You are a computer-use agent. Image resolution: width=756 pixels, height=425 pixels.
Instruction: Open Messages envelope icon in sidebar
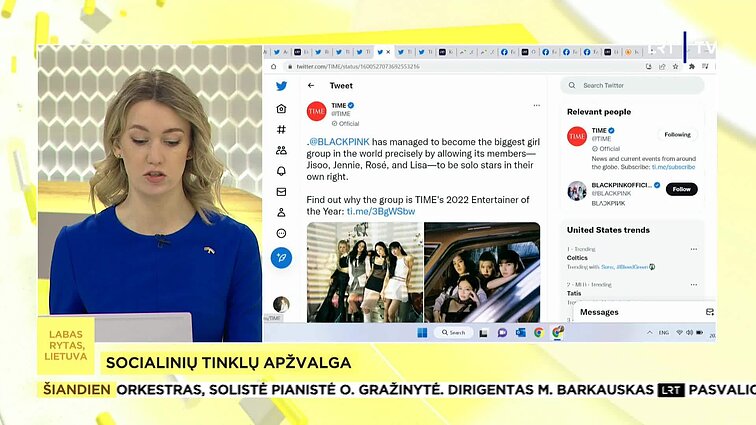(x=282, y=192)
